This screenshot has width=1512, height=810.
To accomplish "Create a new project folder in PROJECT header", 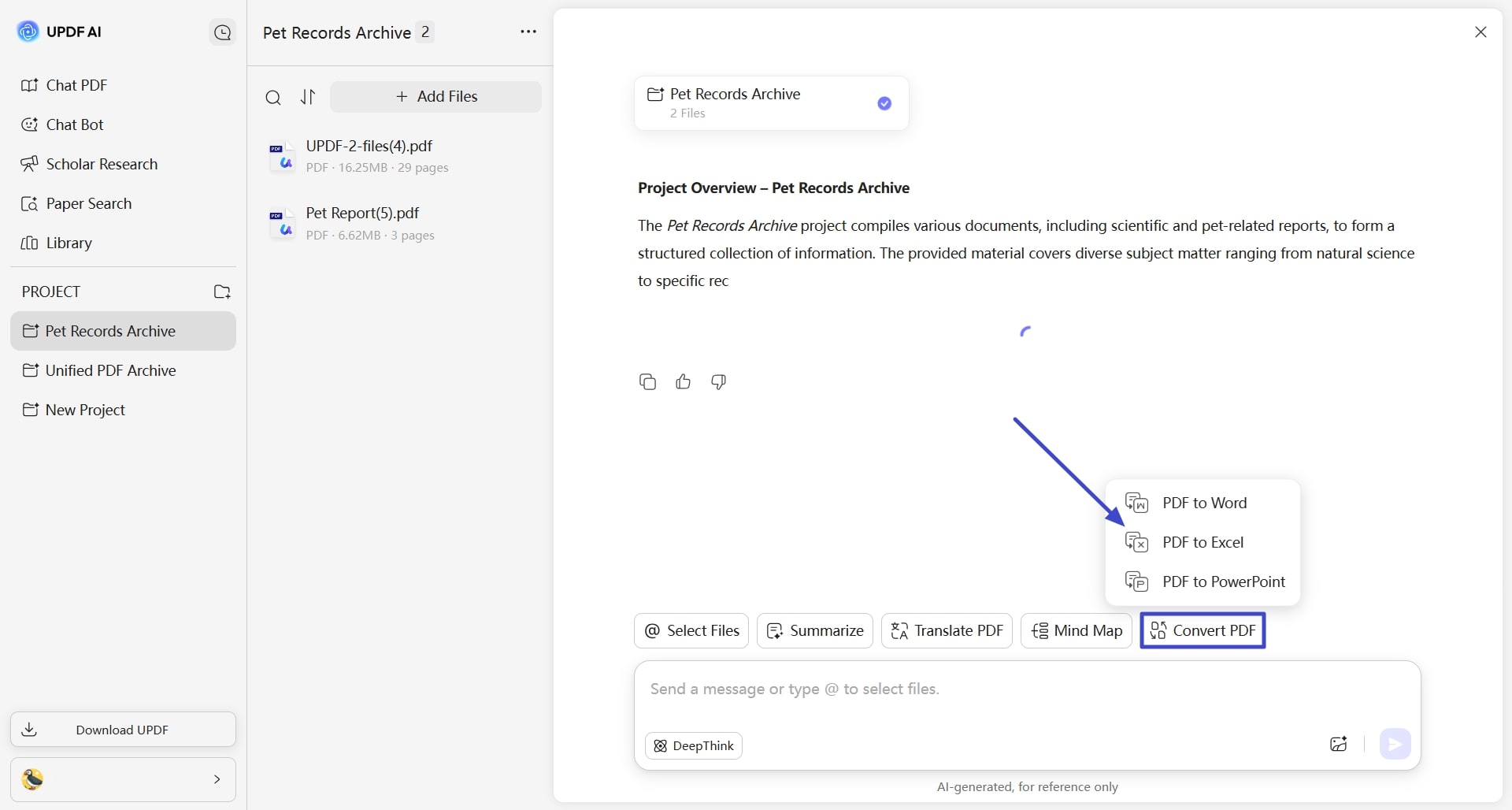I will pos(222,292).
